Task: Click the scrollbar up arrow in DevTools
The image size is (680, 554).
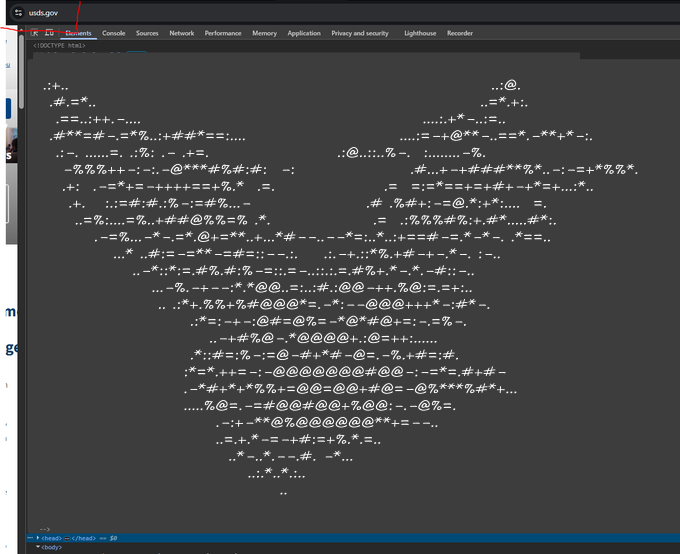Action: click(21, 30)
